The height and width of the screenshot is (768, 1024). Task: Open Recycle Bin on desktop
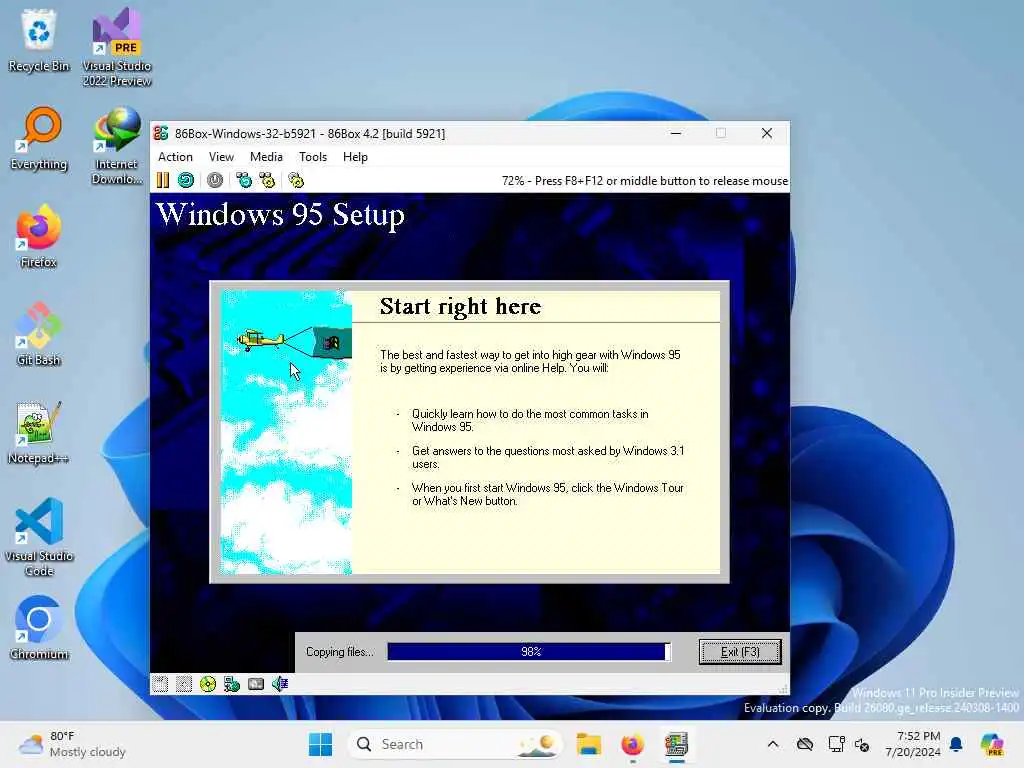(x=39, y=40)
